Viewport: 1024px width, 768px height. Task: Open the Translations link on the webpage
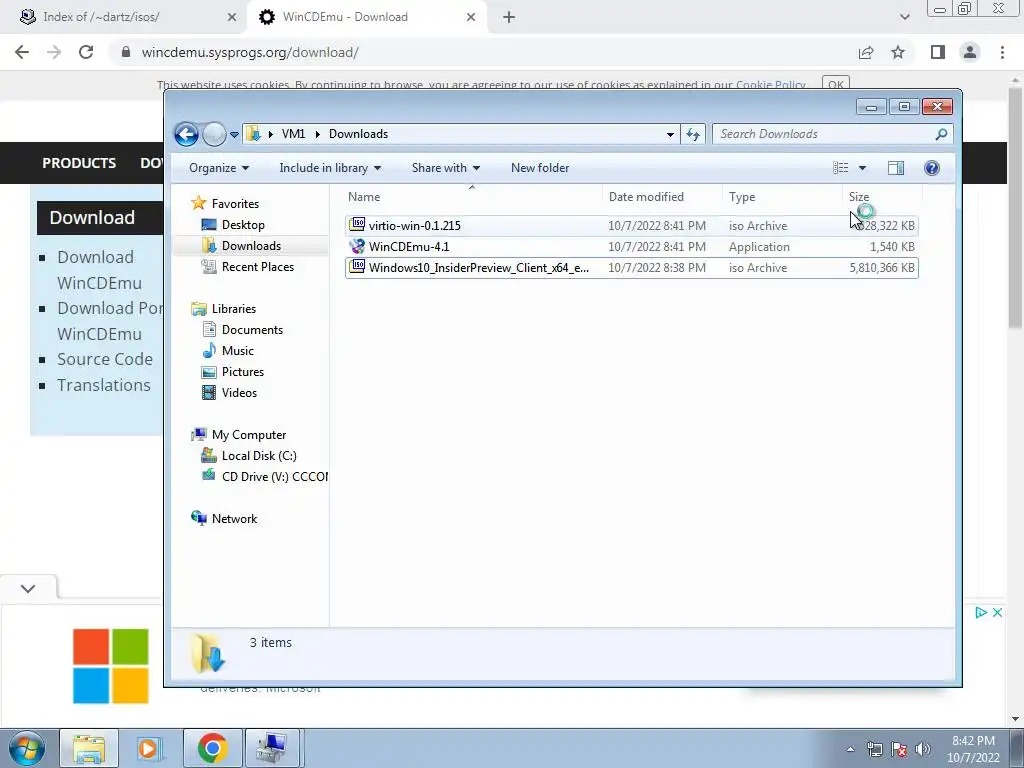coord(104,385)
